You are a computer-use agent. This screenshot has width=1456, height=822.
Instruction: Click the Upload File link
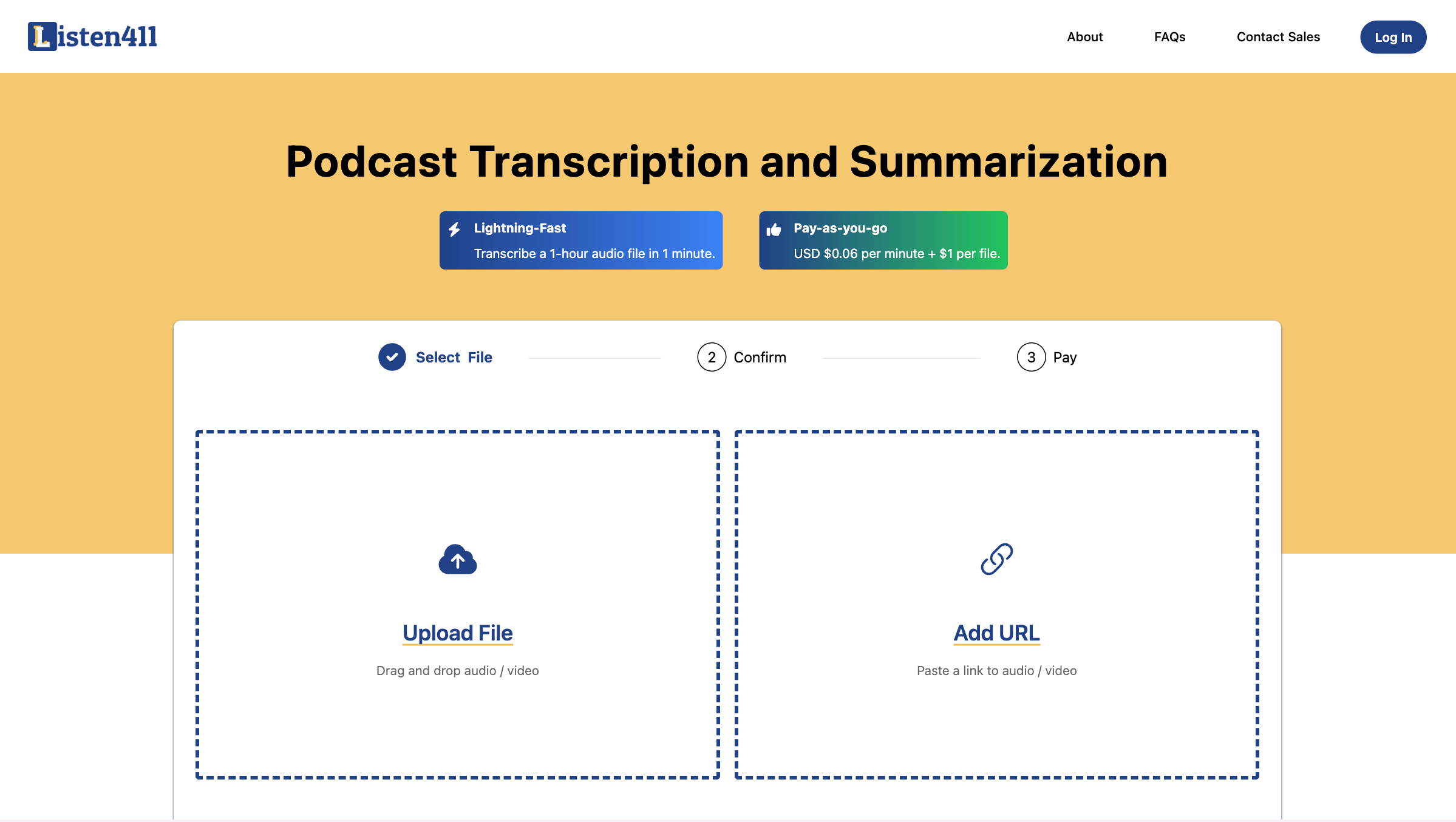[x=457, y=632]
